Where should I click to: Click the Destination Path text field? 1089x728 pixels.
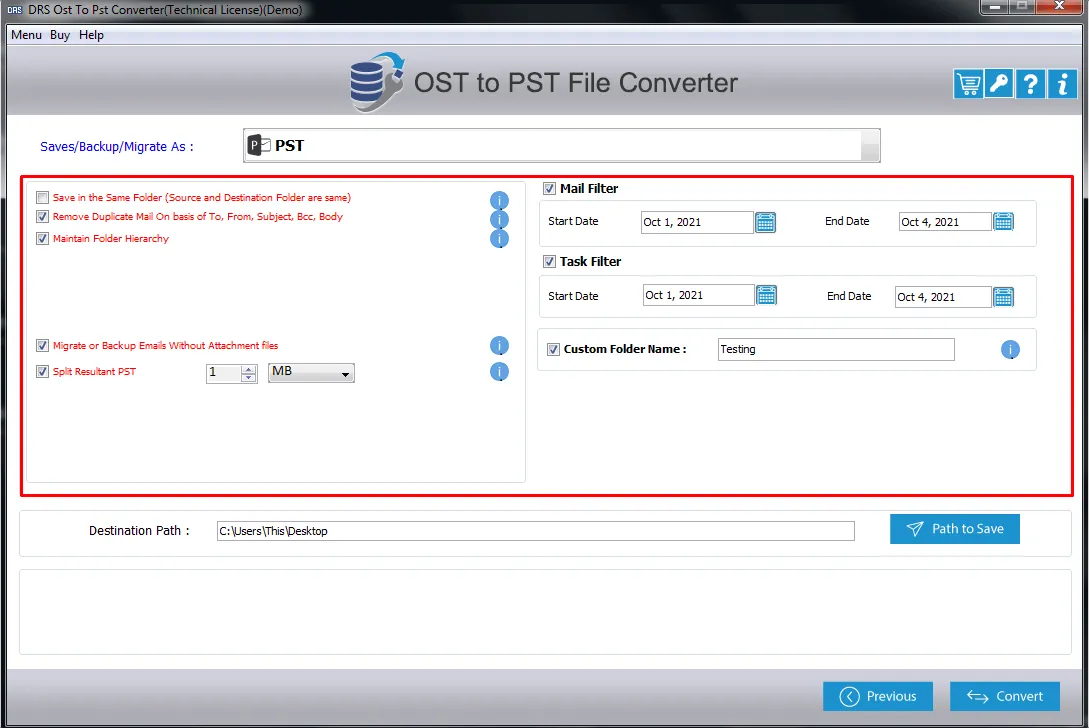click(535, 531)
